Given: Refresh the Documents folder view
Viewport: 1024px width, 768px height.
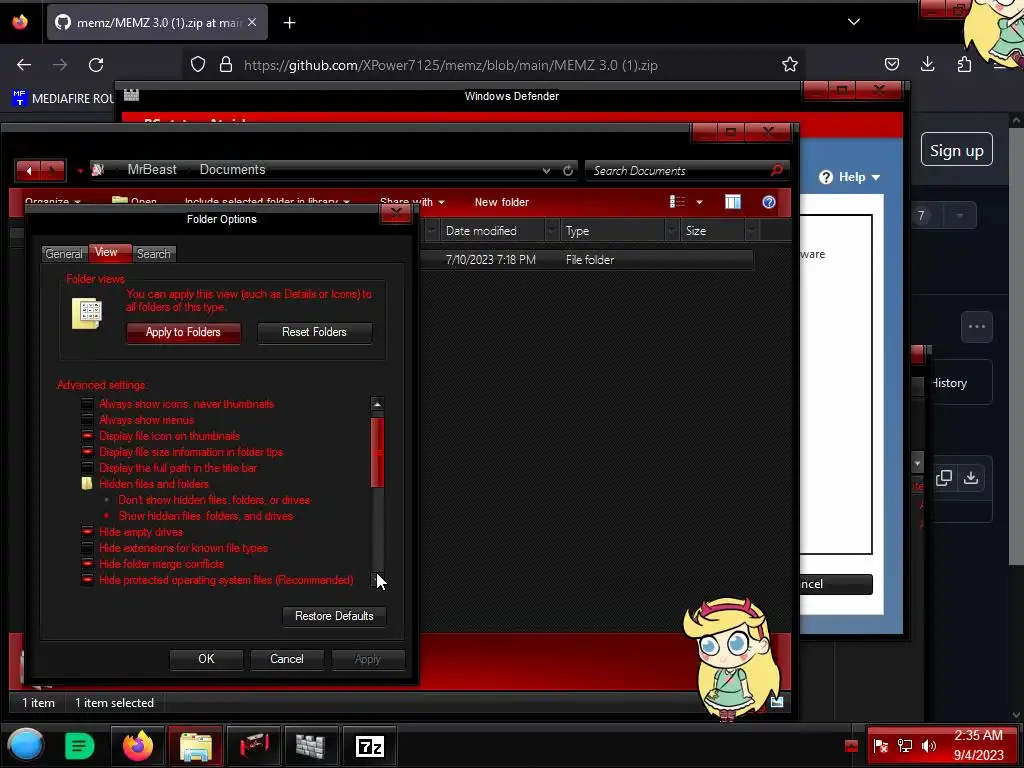Looking at the screenshot, I should [x=568, y=170].
